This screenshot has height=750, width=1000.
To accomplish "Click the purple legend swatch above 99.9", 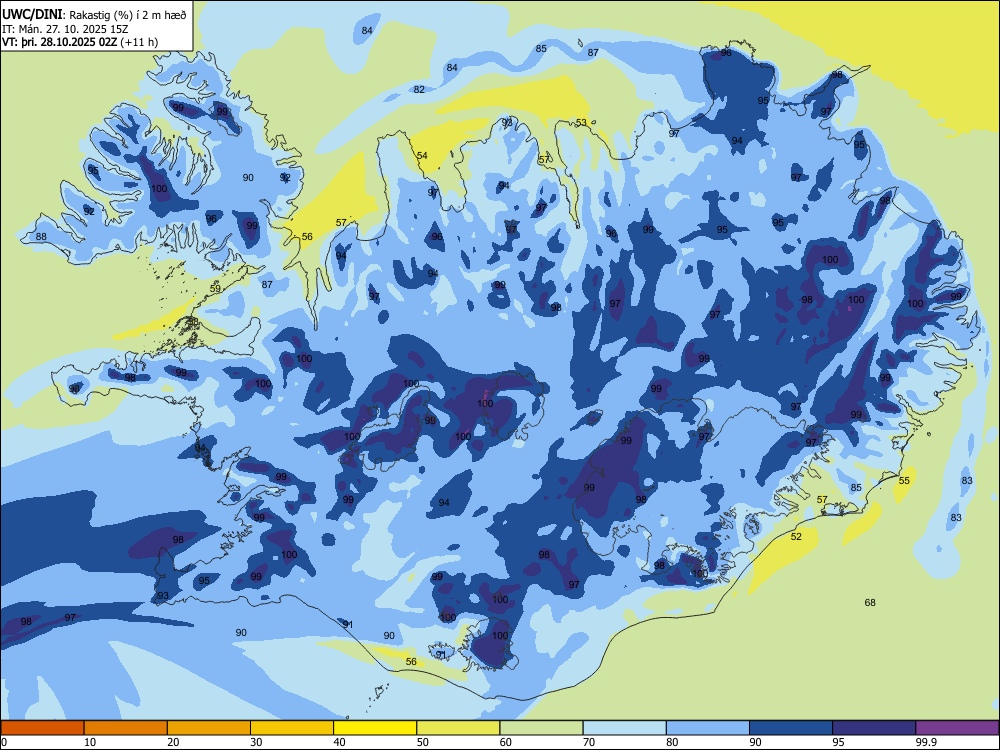I will pyautogui.click(x=957, y=728).
